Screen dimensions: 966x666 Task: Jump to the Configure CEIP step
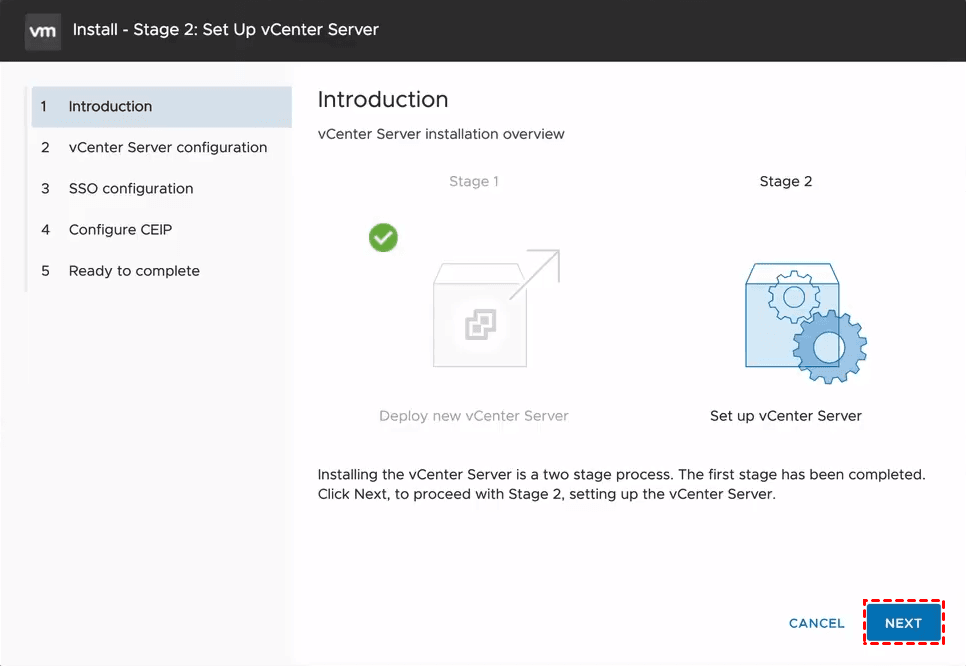[120, 230]
